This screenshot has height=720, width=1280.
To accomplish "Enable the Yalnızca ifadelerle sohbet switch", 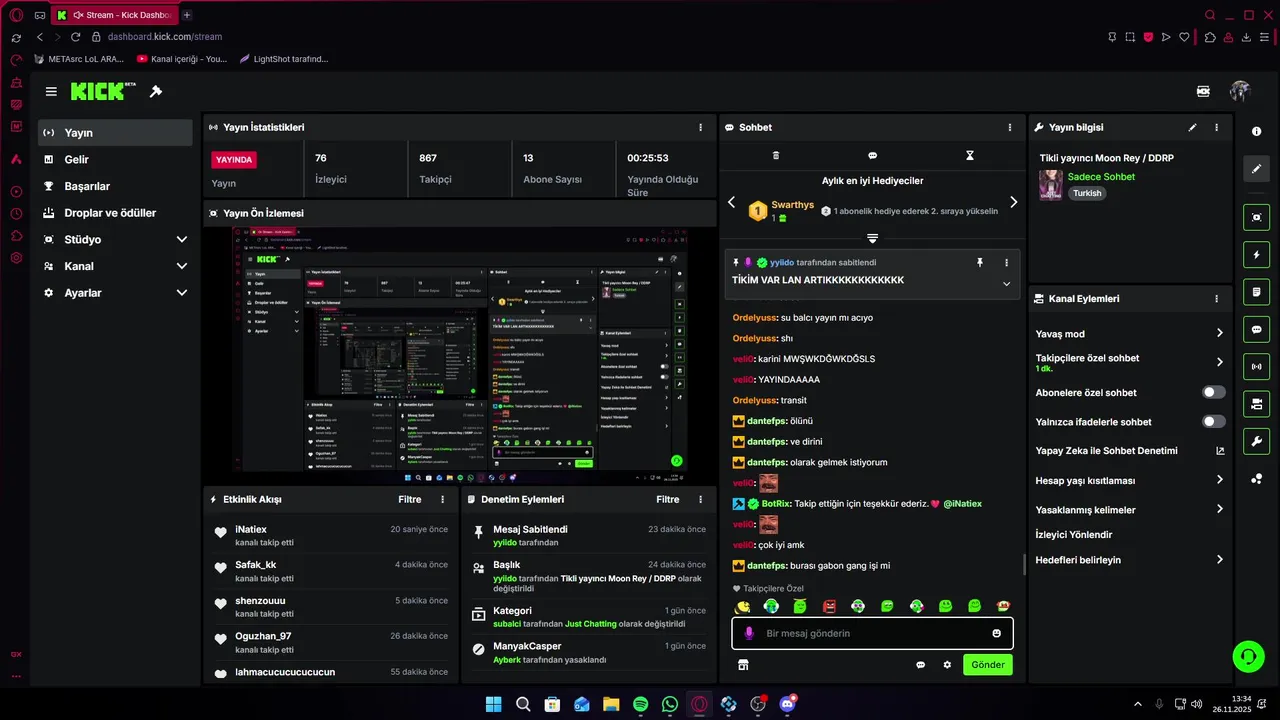I will click(x=1213, y=422).
